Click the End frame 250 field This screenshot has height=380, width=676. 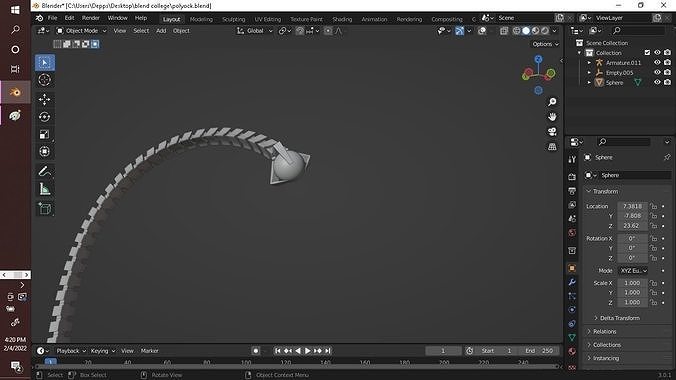539,351
